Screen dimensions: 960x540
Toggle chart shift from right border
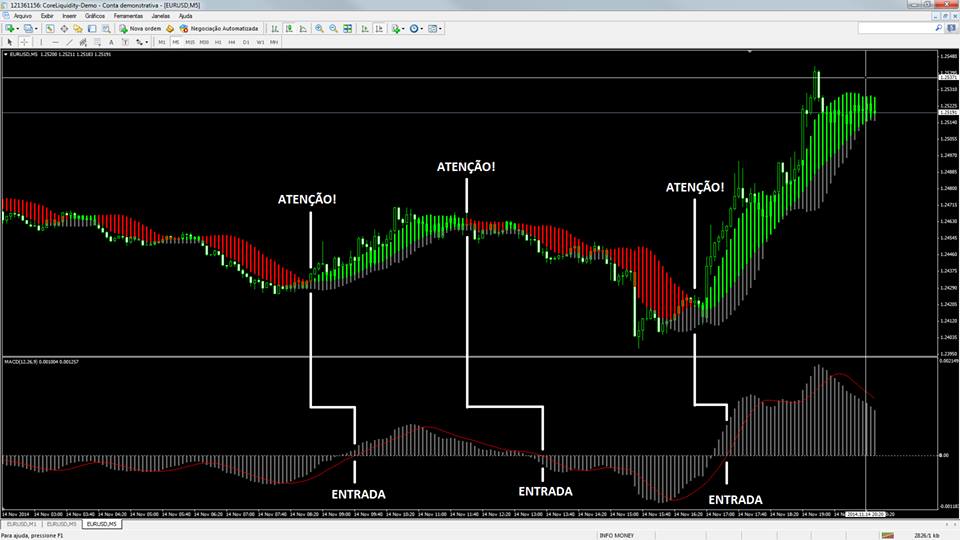[380, 28]
